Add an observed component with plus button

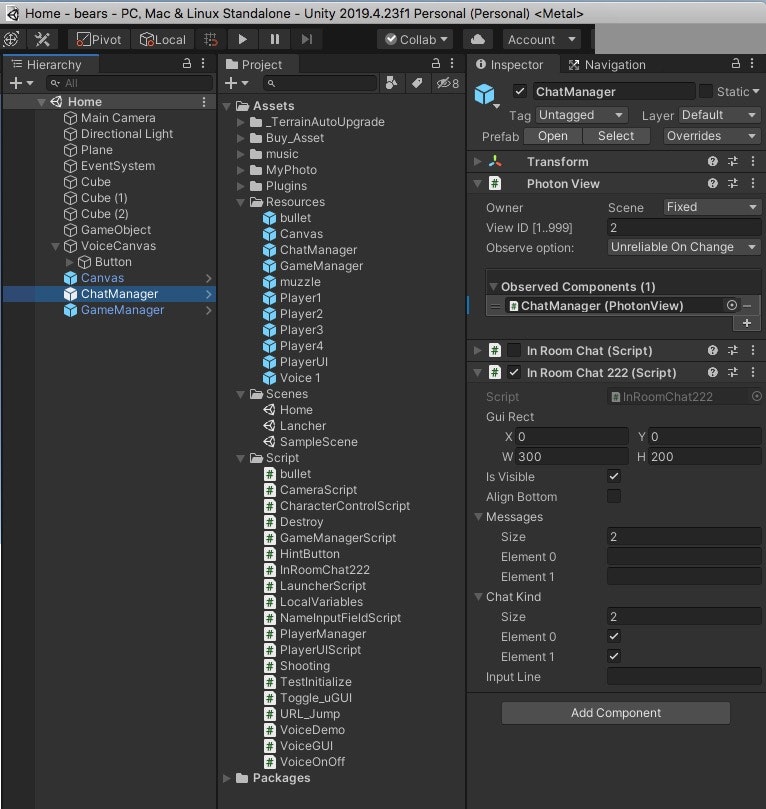click(x=747, y=323)
